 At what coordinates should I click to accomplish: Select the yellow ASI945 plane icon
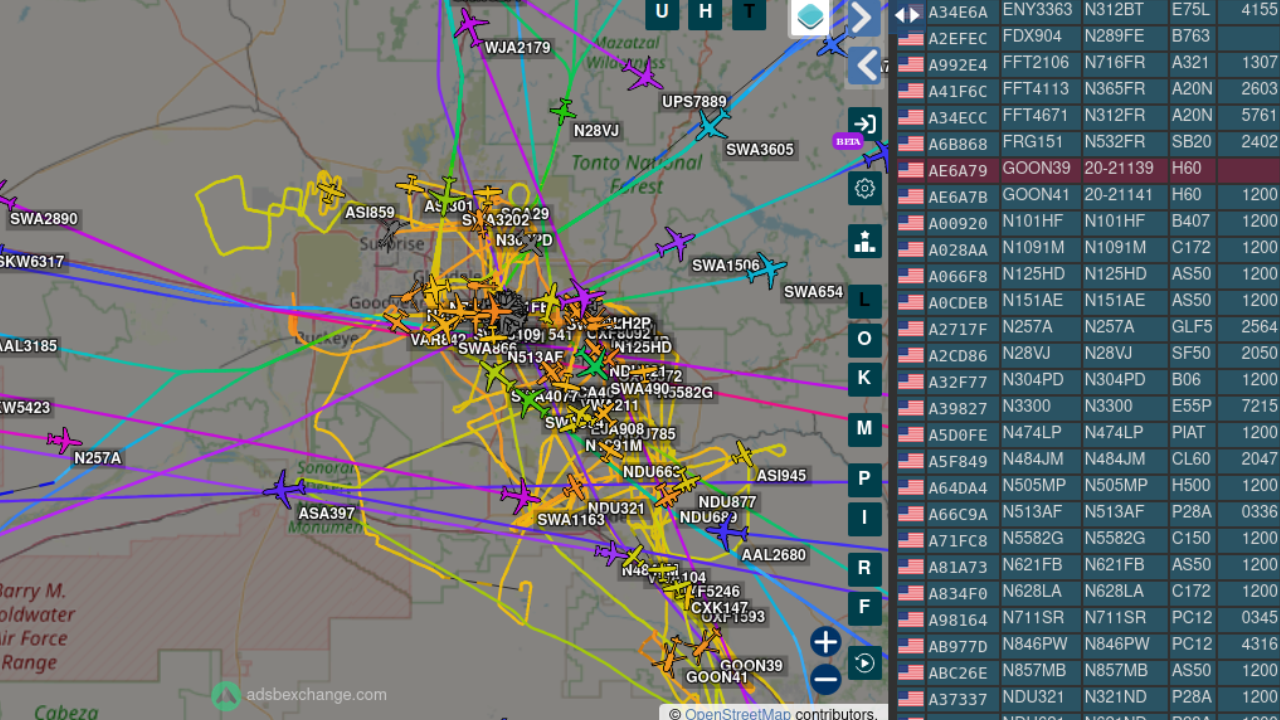[742, 454]
